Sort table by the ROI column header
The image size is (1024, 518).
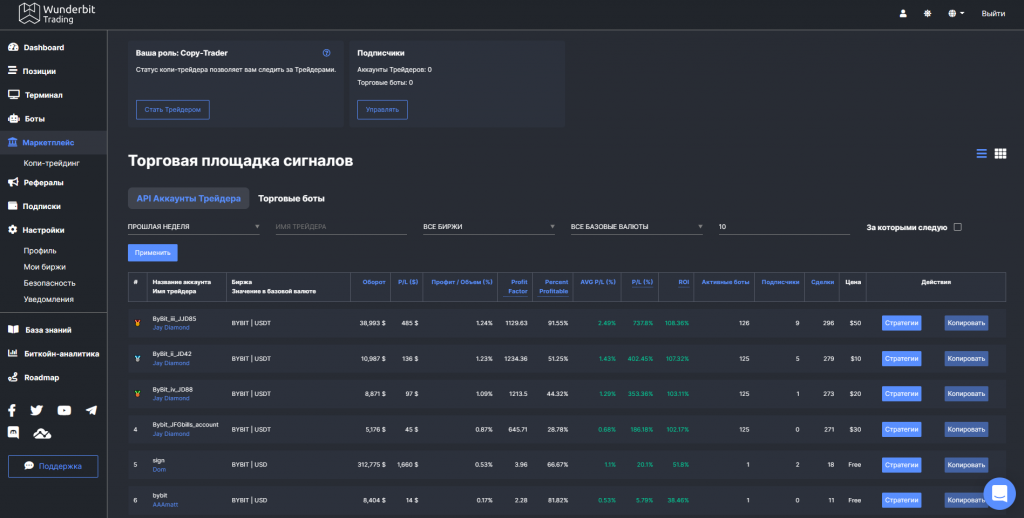click(x=683, y=282)
